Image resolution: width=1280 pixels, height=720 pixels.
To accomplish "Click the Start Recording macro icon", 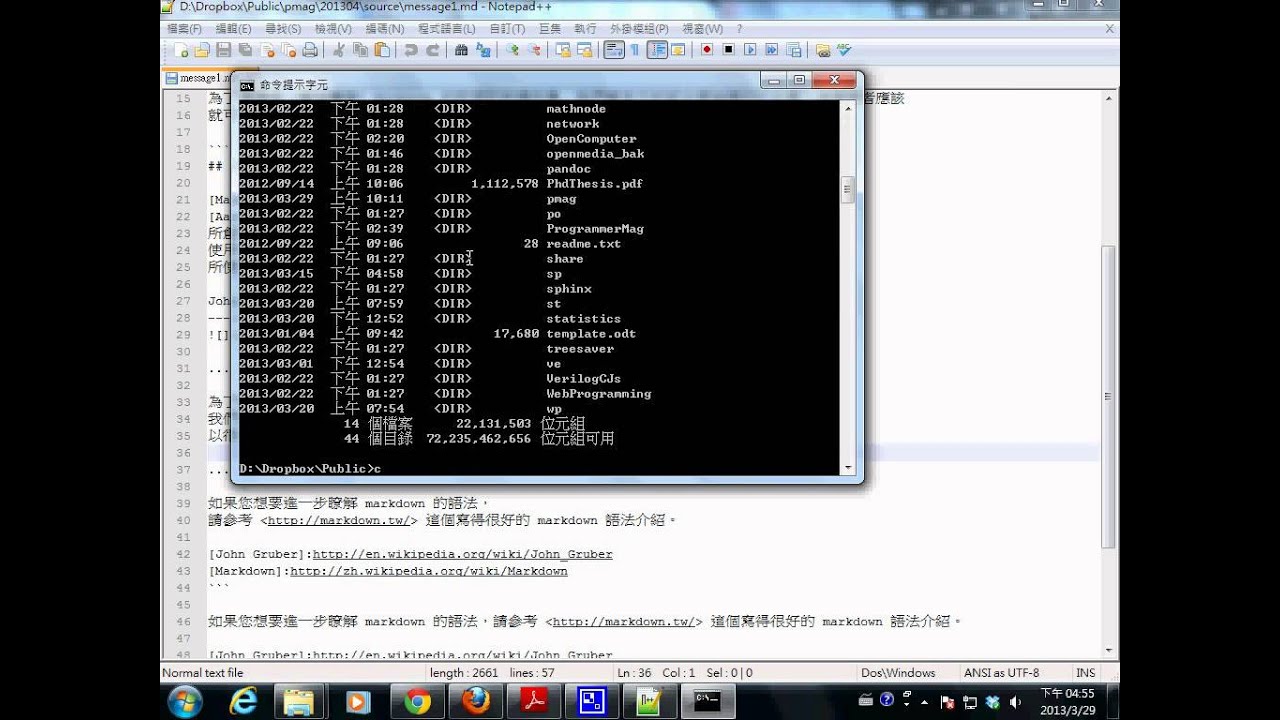I will pyautogui.click(x=707, y=50).
